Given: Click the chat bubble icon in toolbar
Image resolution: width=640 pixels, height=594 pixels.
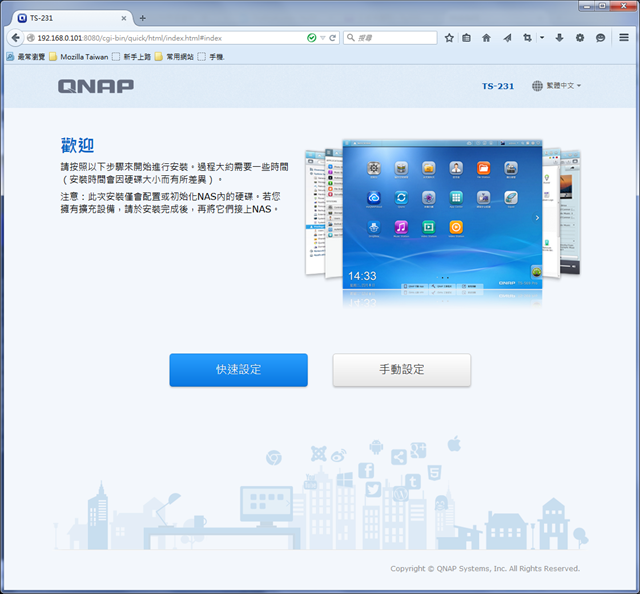Looking at the screenshot, I should (x=600, y=38).
